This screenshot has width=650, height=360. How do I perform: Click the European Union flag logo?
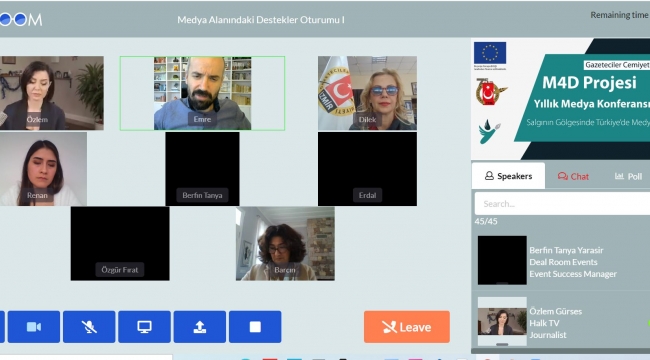490,53
